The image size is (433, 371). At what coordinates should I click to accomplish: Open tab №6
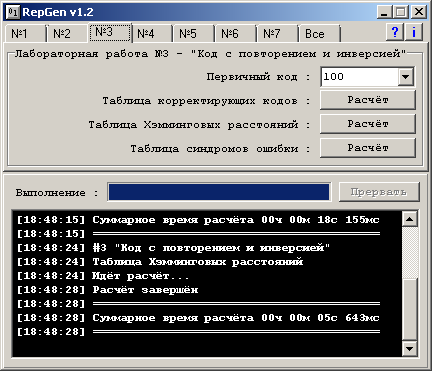coord(235,34)
